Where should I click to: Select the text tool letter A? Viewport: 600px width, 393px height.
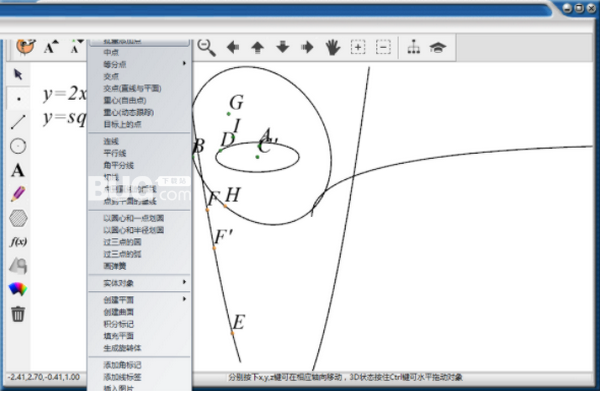(18, 170)
